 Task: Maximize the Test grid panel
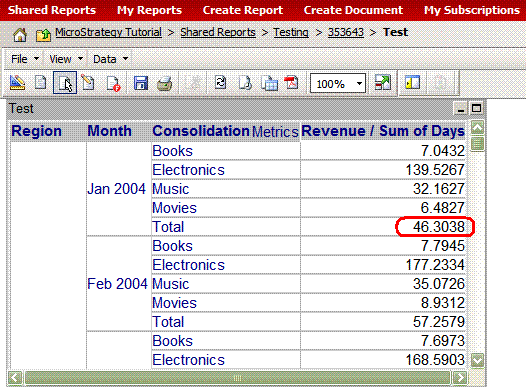(x=476, y=108)
